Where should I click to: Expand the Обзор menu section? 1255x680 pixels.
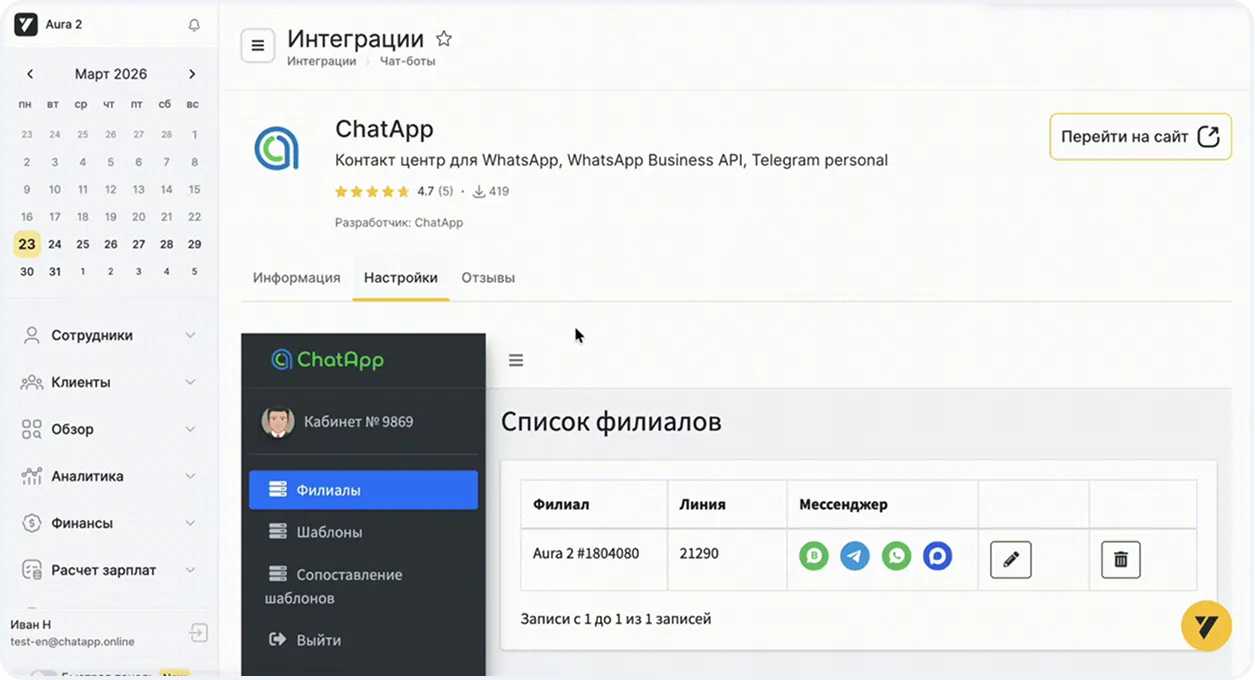tap(190, 429)
